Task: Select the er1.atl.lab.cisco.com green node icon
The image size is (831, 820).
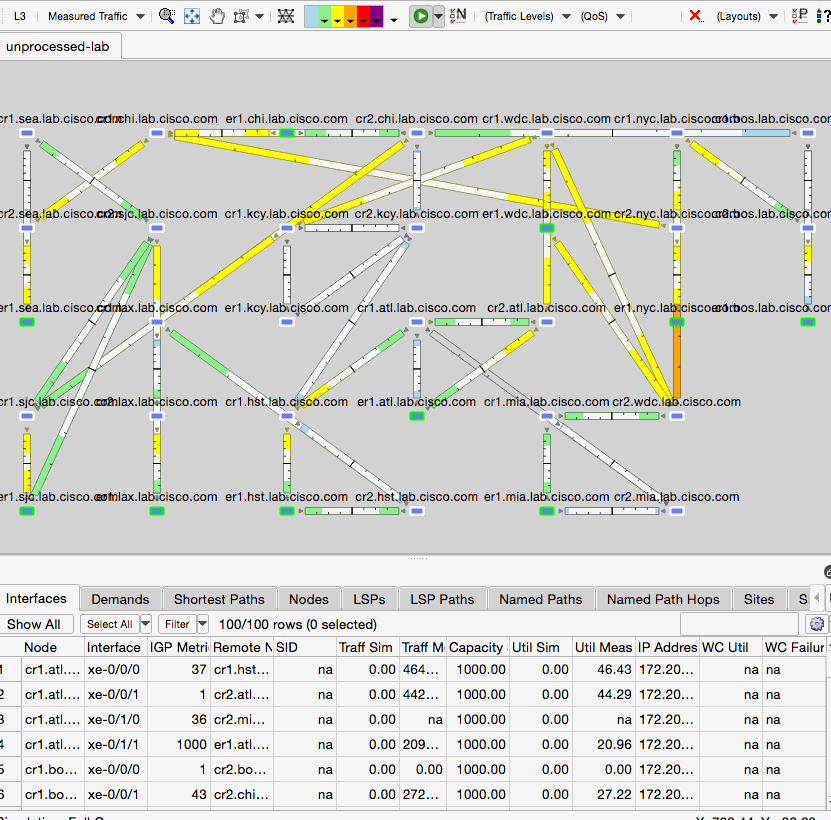Action: pyautogui.click(x=417, y=416)
